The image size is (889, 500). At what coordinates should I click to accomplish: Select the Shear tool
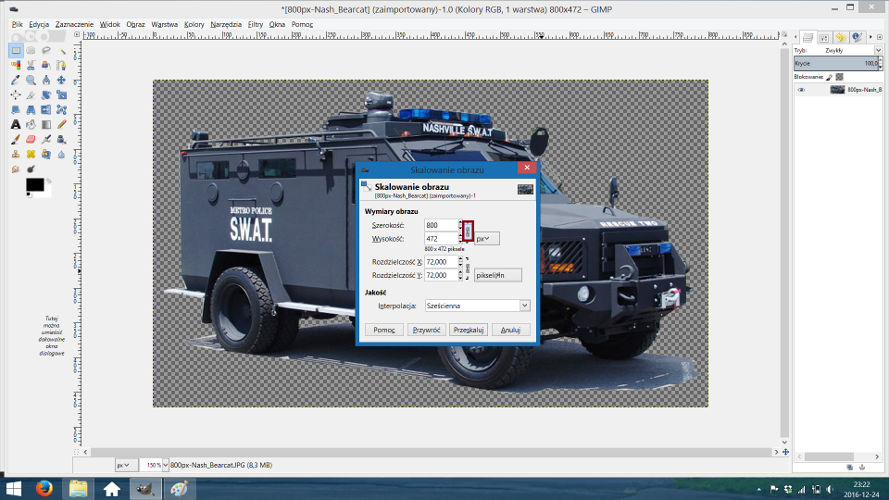(15, 109)
